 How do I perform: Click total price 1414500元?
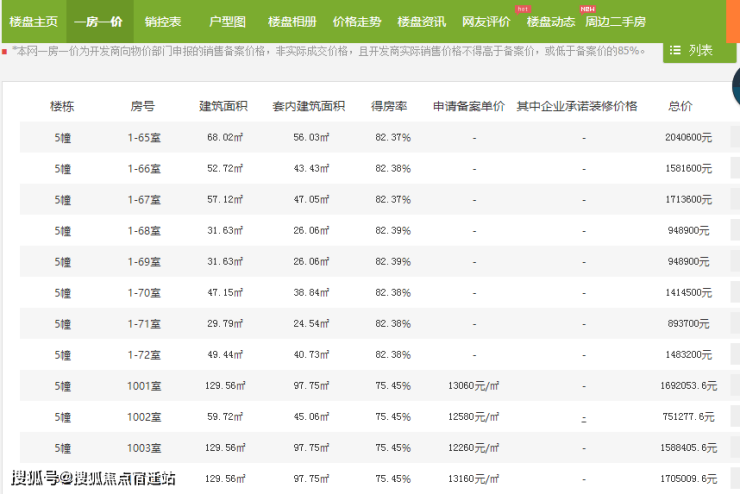click(689, 293)
